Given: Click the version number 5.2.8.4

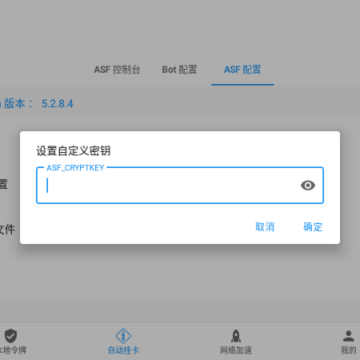Looking at the screenshot, I should pos(57,104).
